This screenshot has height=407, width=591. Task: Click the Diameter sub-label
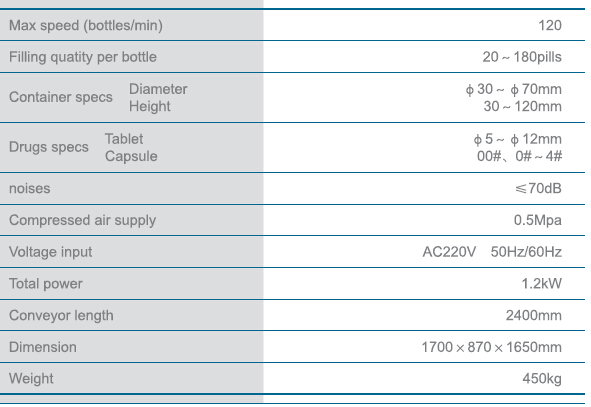point(158,89)
